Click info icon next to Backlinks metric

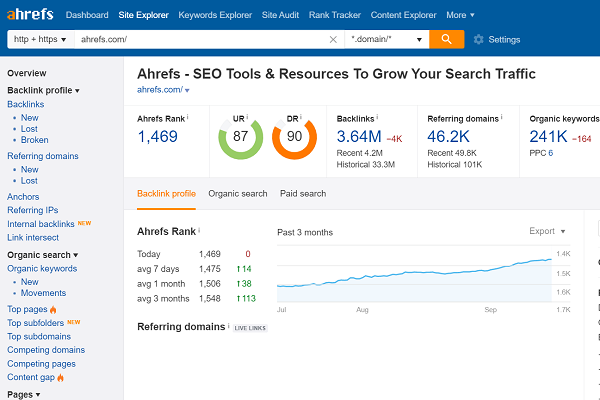[x=377, y=117]
